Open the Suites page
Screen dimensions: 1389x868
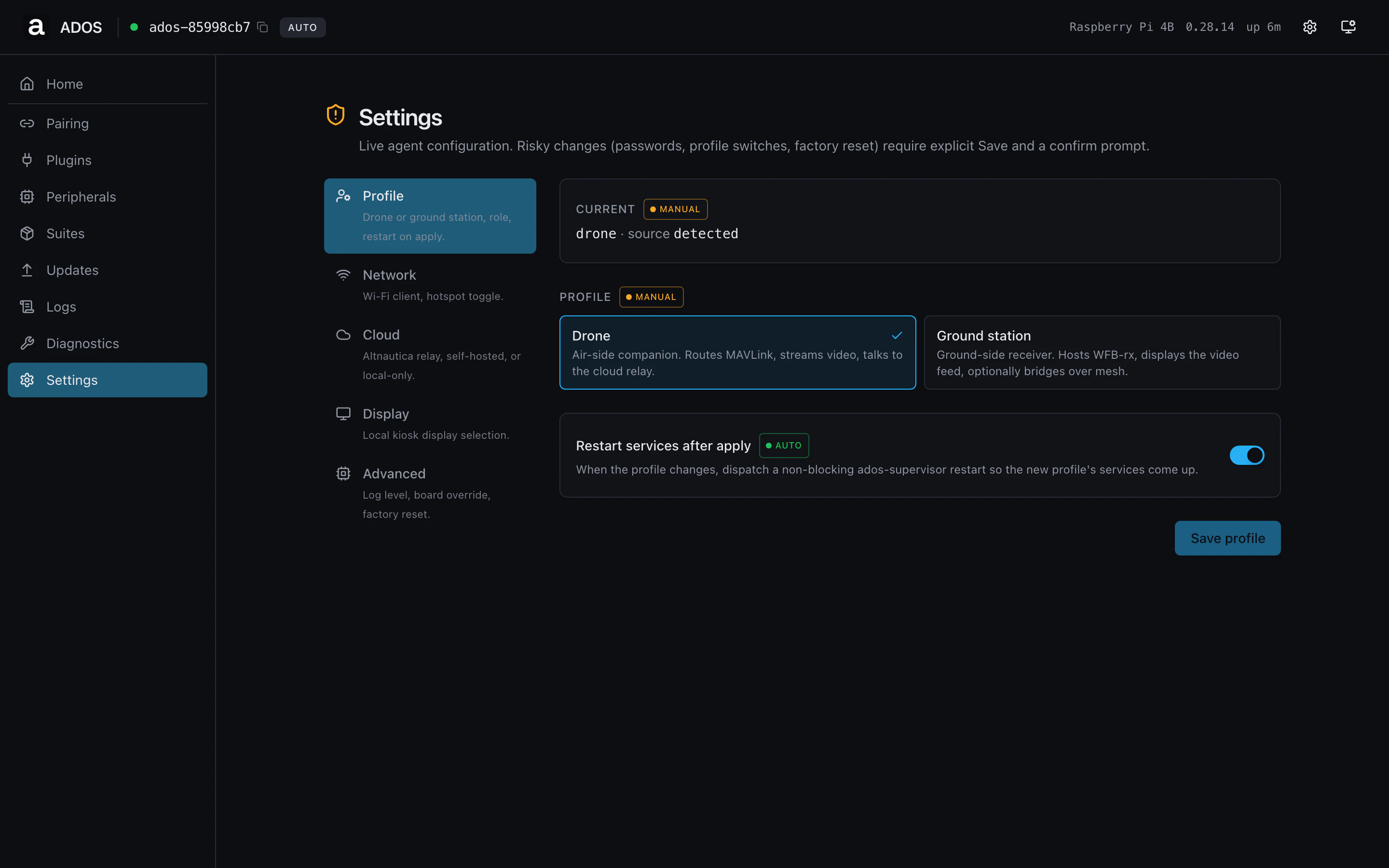pos(108,234)
